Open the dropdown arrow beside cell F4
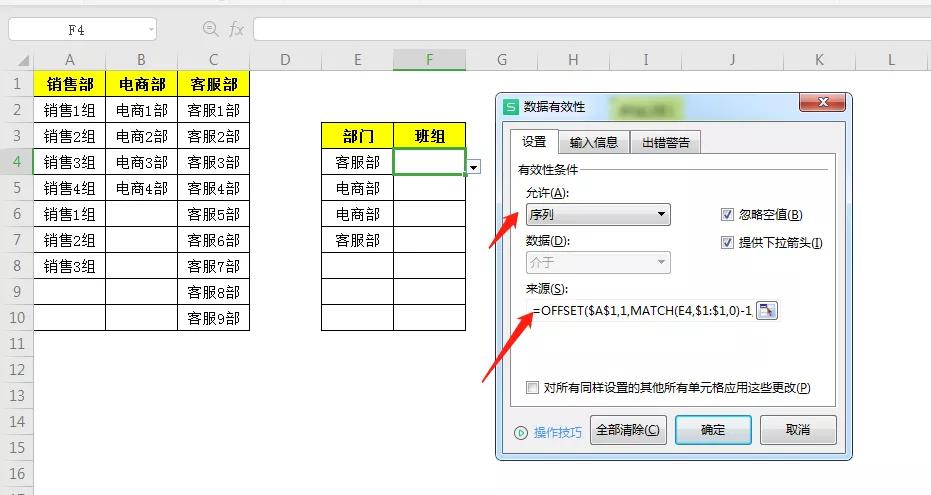This screenshot has width=931, height=495. 473,167
